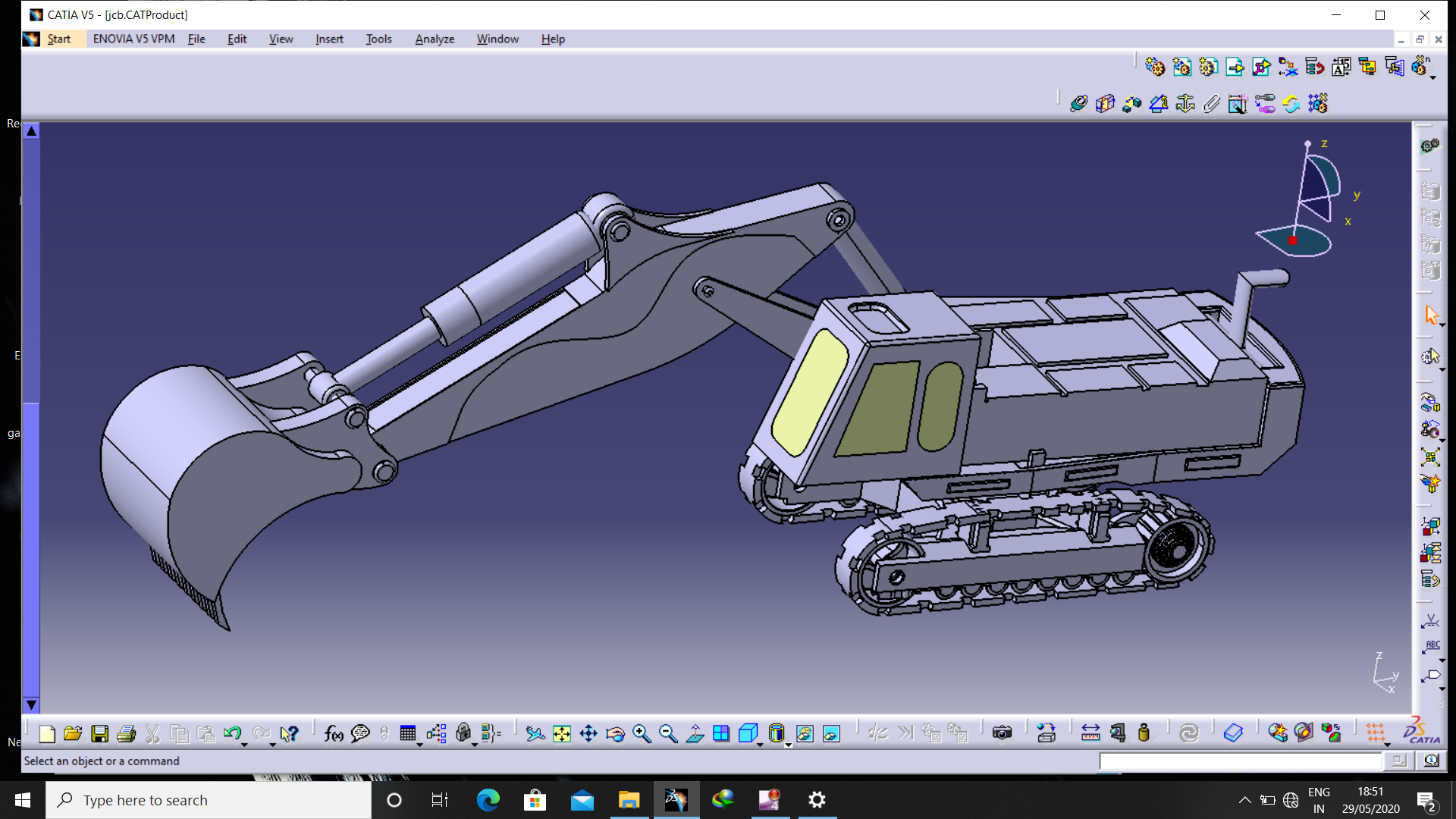
Task: Open the Catalog Browser book icon
Action: [x=1233, y=733]
